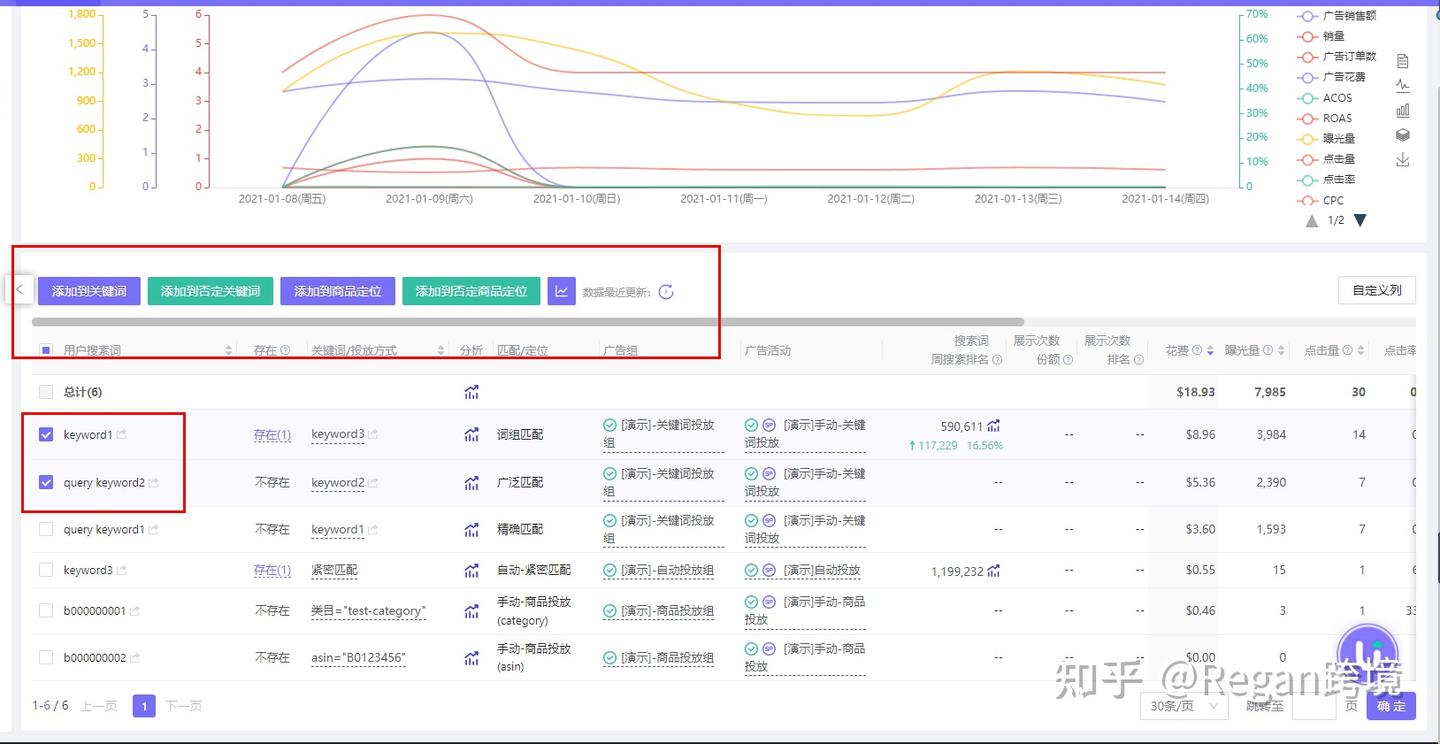This screenshot has height=744, width=1440.
Task: Toggle 广告花费 legend series
Action: [x=1331, y=77]
